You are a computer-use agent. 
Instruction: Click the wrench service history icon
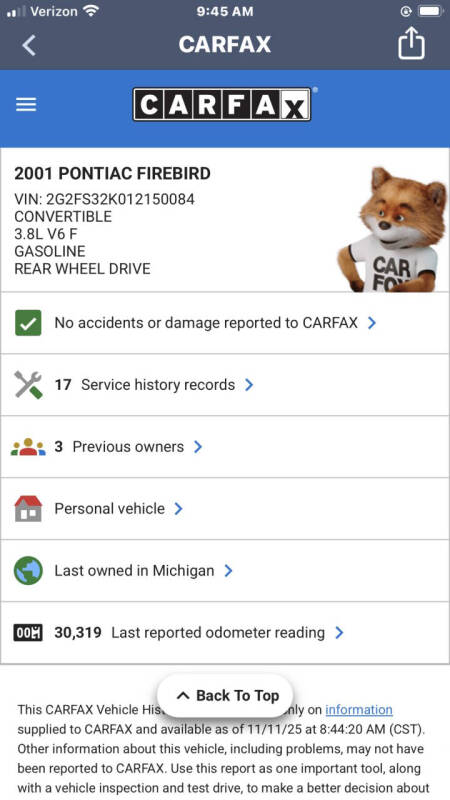[28, 385]
